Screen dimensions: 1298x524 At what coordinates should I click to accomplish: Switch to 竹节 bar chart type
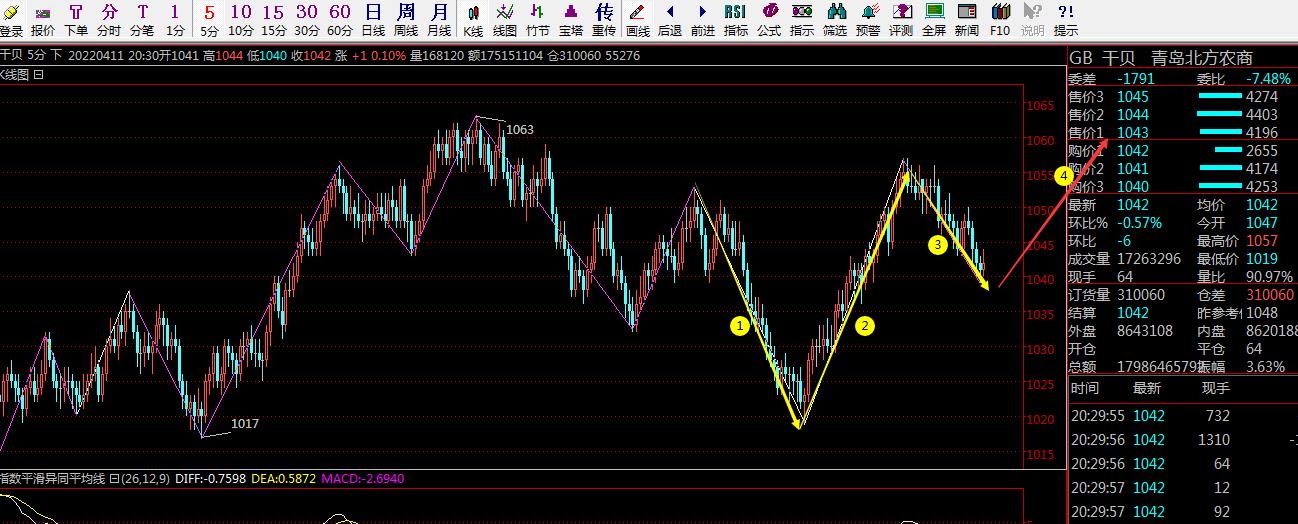point(538,19)
